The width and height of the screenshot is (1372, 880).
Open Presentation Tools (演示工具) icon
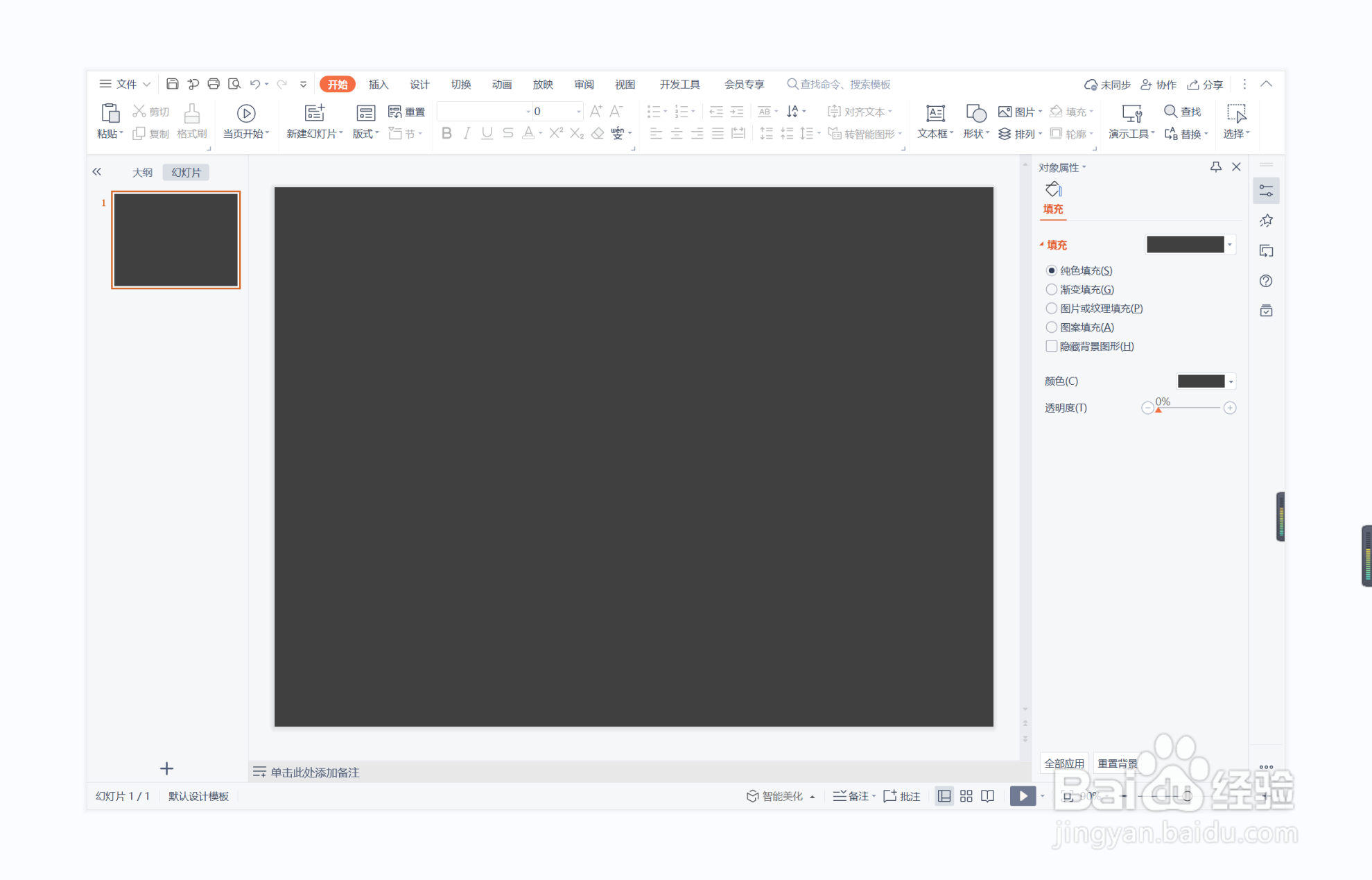1131,113
